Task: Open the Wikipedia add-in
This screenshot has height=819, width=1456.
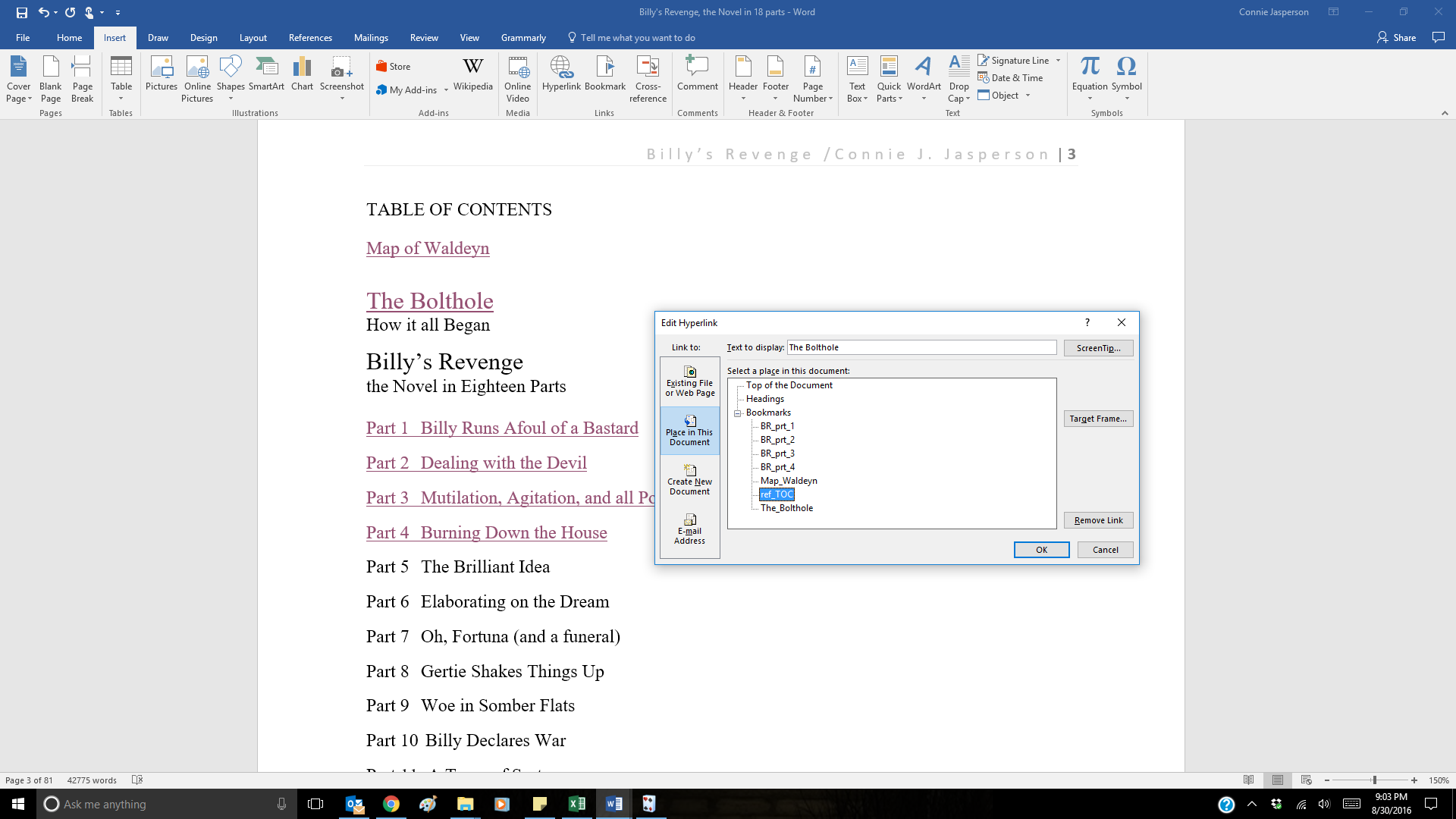Action: tap(472, 74)
